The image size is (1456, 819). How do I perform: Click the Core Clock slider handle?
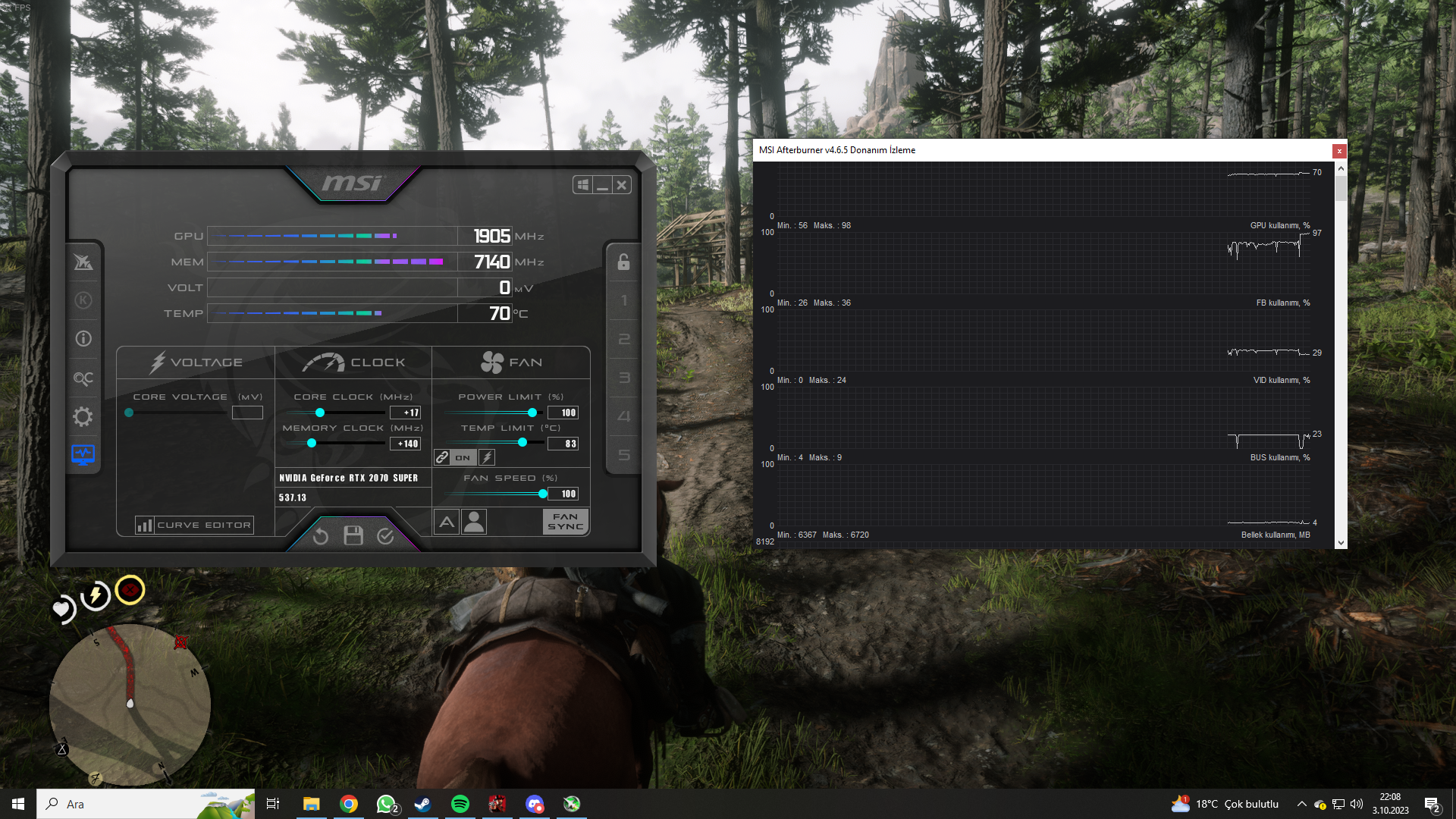click(320, 413)
